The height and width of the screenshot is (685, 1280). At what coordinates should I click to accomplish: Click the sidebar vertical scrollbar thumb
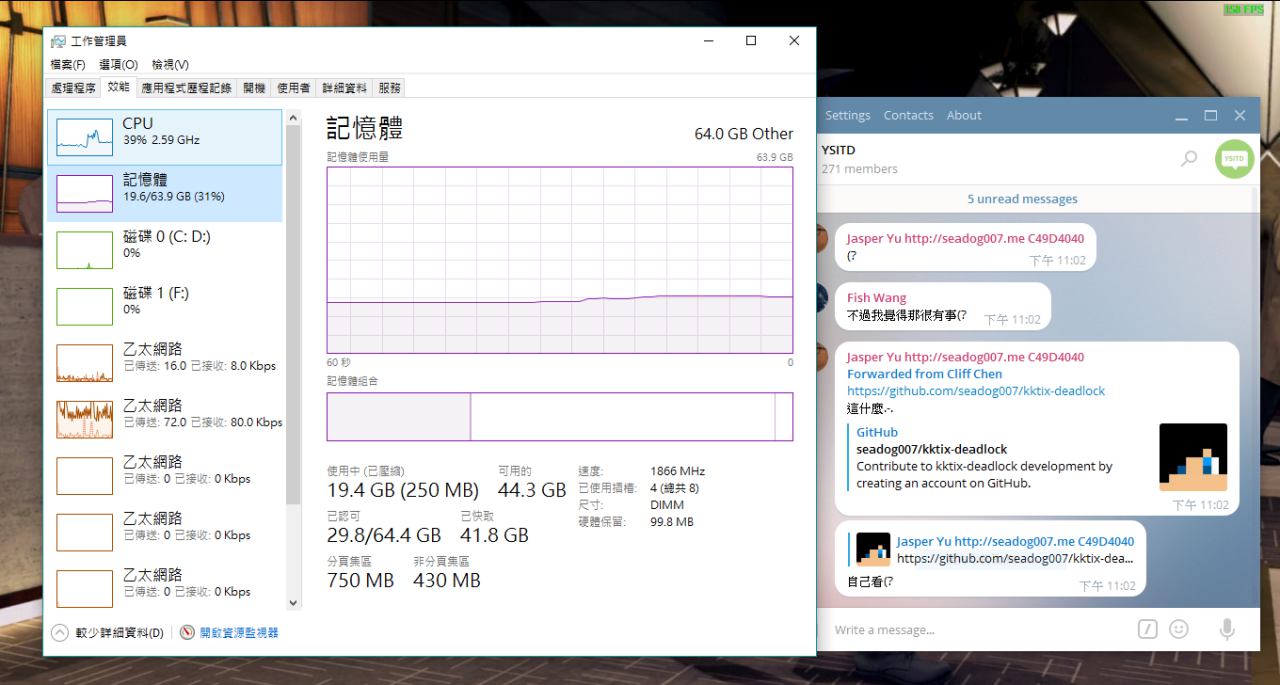pos(293,315)
